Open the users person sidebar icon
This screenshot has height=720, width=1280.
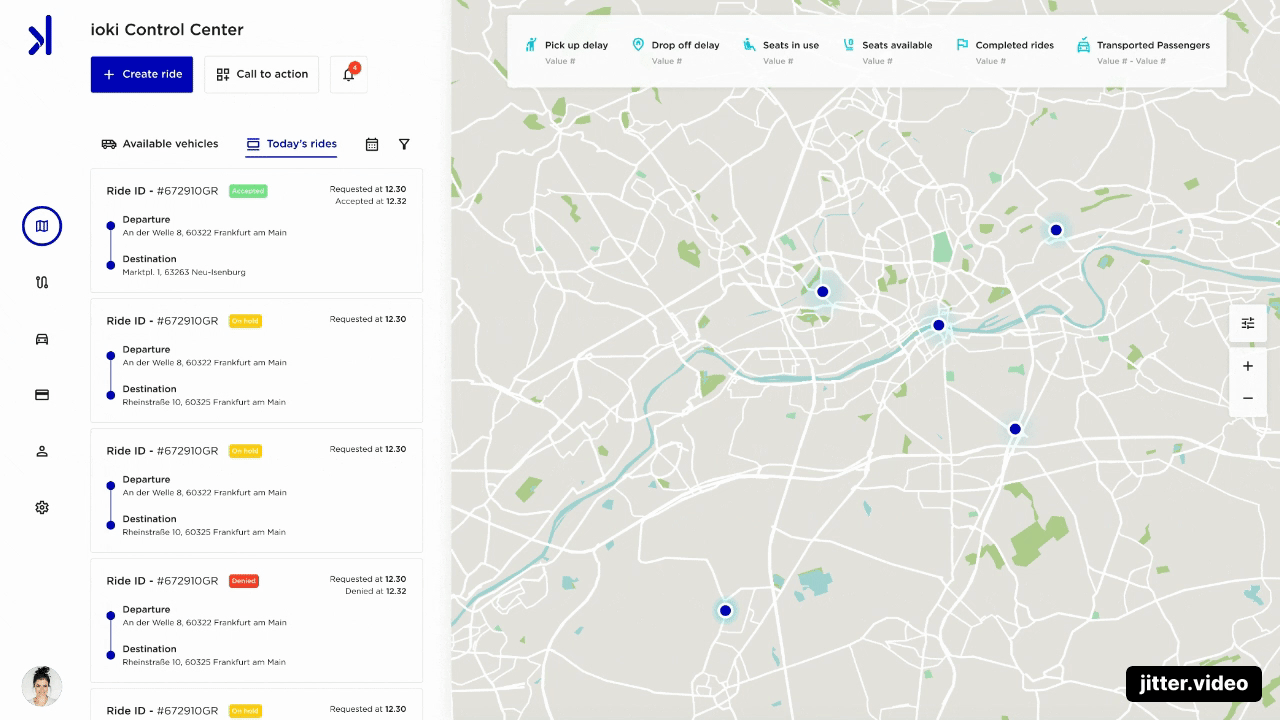[42, 451]
